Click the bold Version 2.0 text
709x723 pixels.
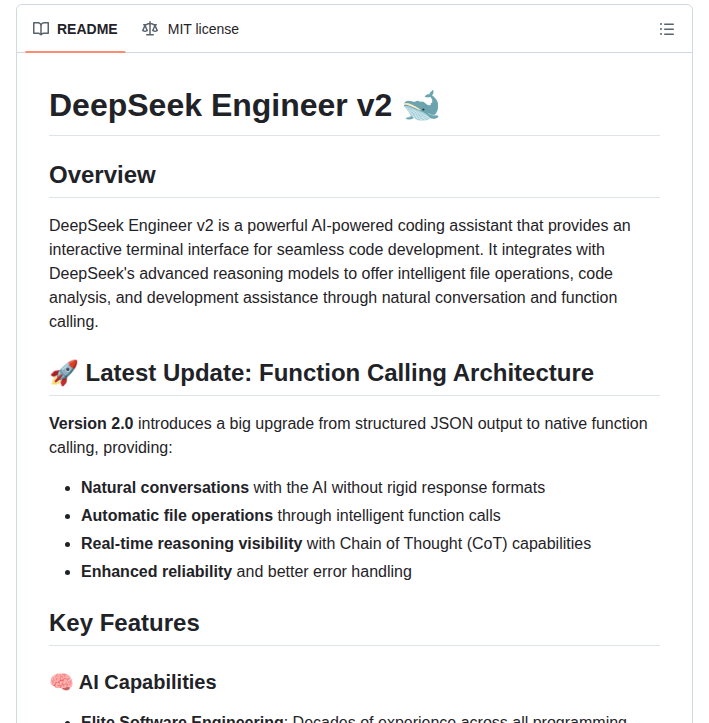coord(91,423)
